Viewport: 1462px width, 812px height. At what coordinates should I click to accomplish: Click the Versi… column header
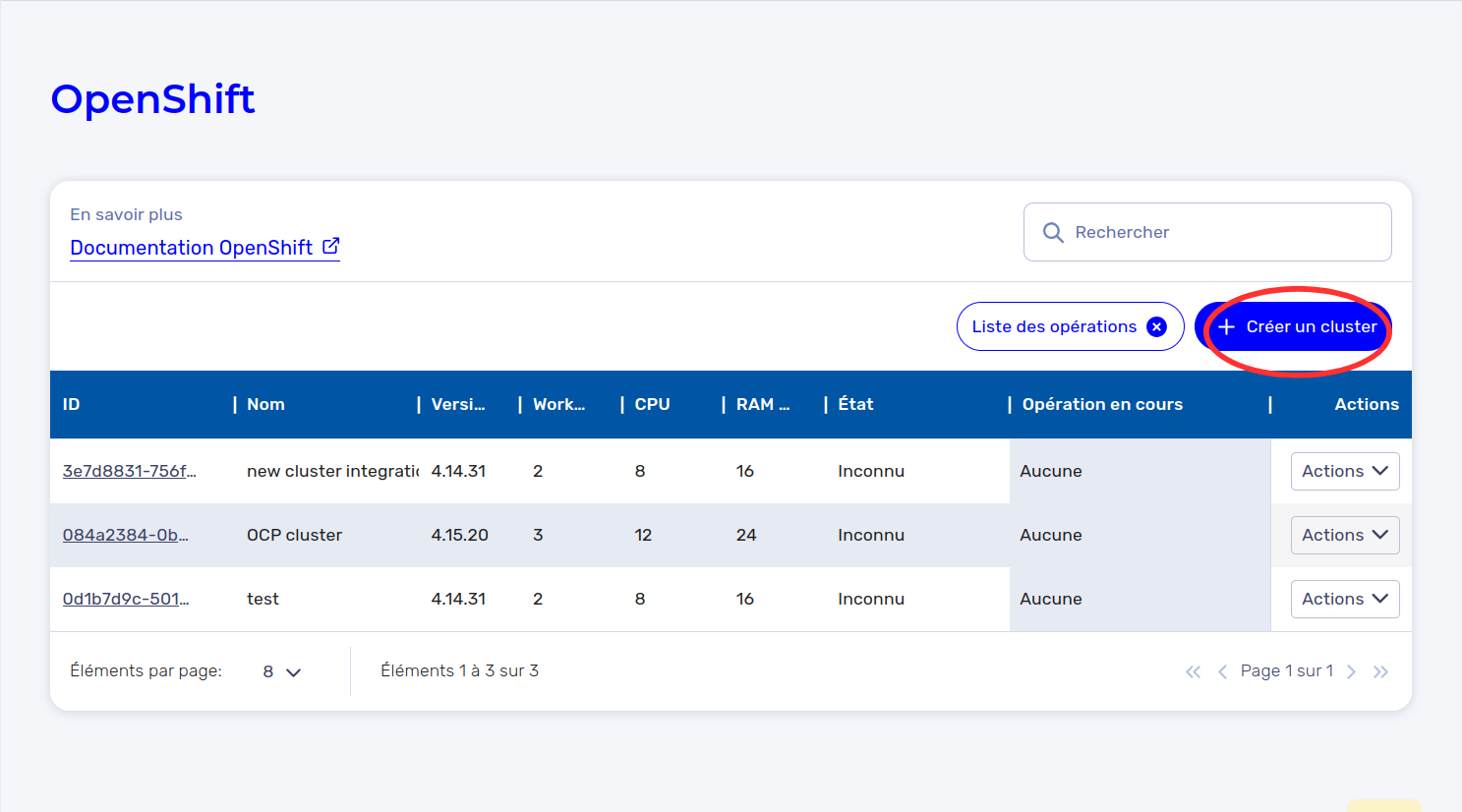pos(458,404)
